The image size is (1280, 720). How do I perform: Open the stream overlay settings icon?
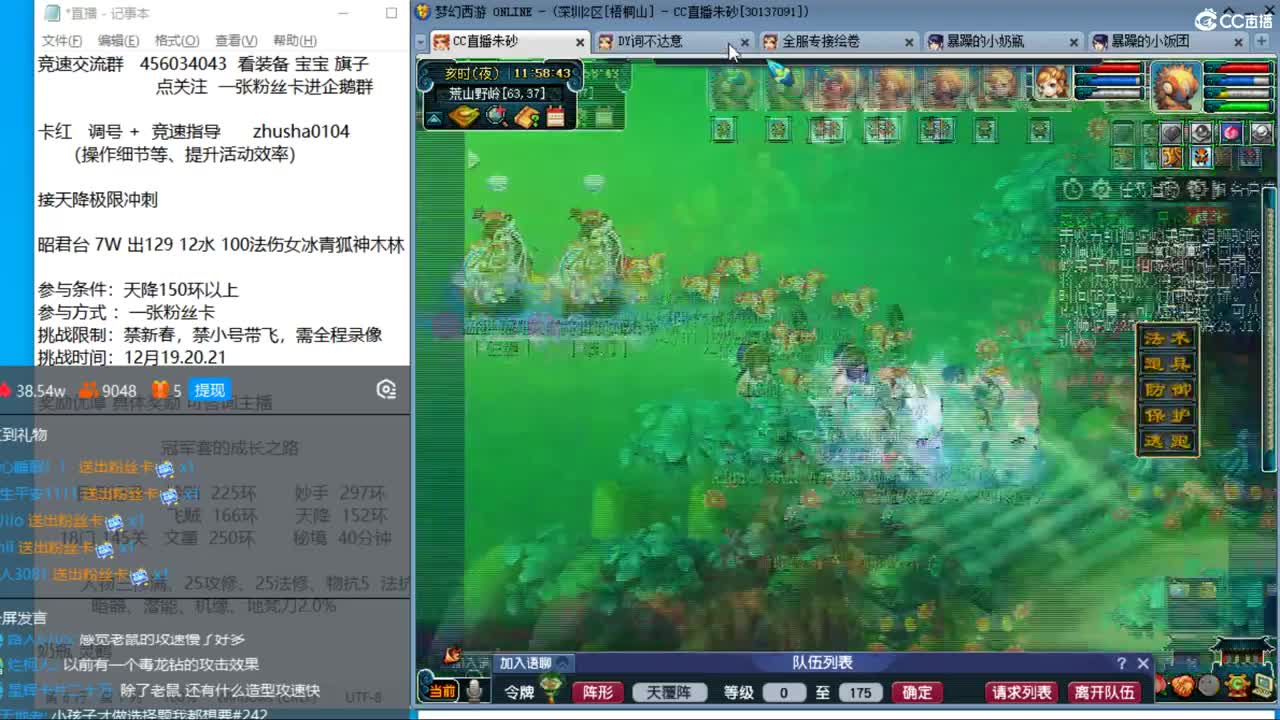click(386, 390)
